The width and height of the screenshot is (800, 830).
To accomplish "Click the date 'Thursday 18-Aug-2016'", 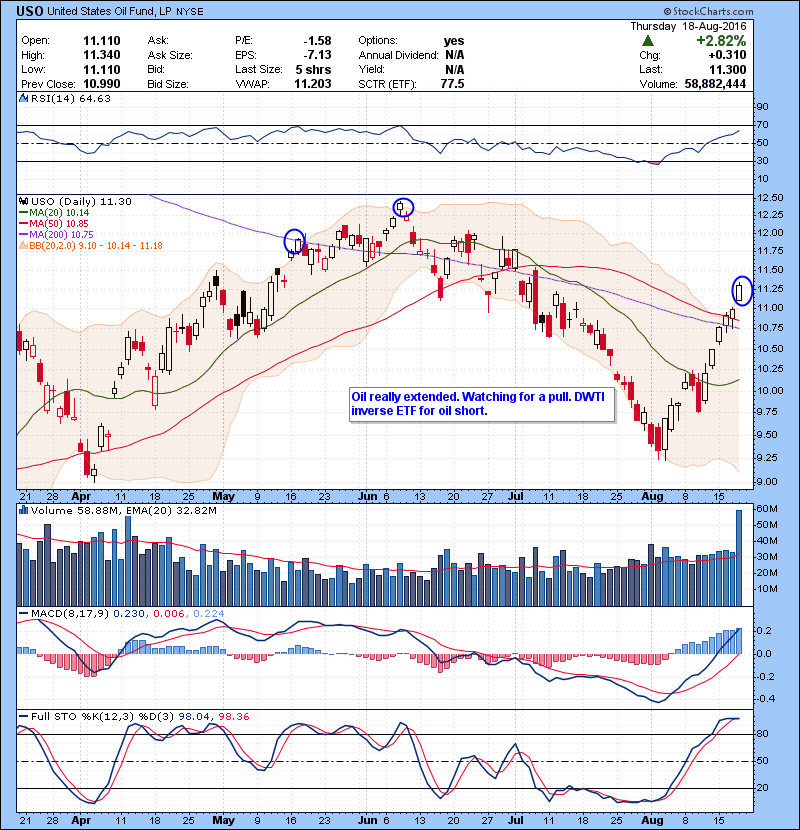I will click(688, 26).
